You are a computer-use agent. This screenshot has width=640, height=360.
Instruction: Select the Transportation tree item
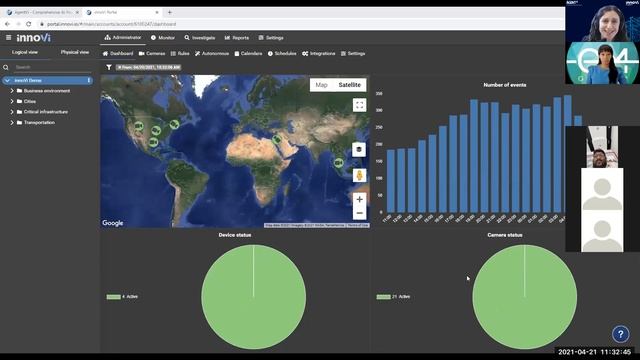click(39, 122)
